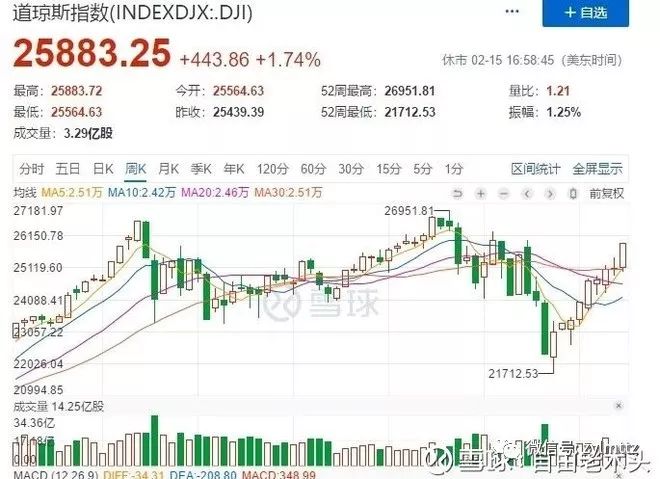Select the 30分 interval tab
Viewport: 660px width, 479px height.
[x=351, y=169]
